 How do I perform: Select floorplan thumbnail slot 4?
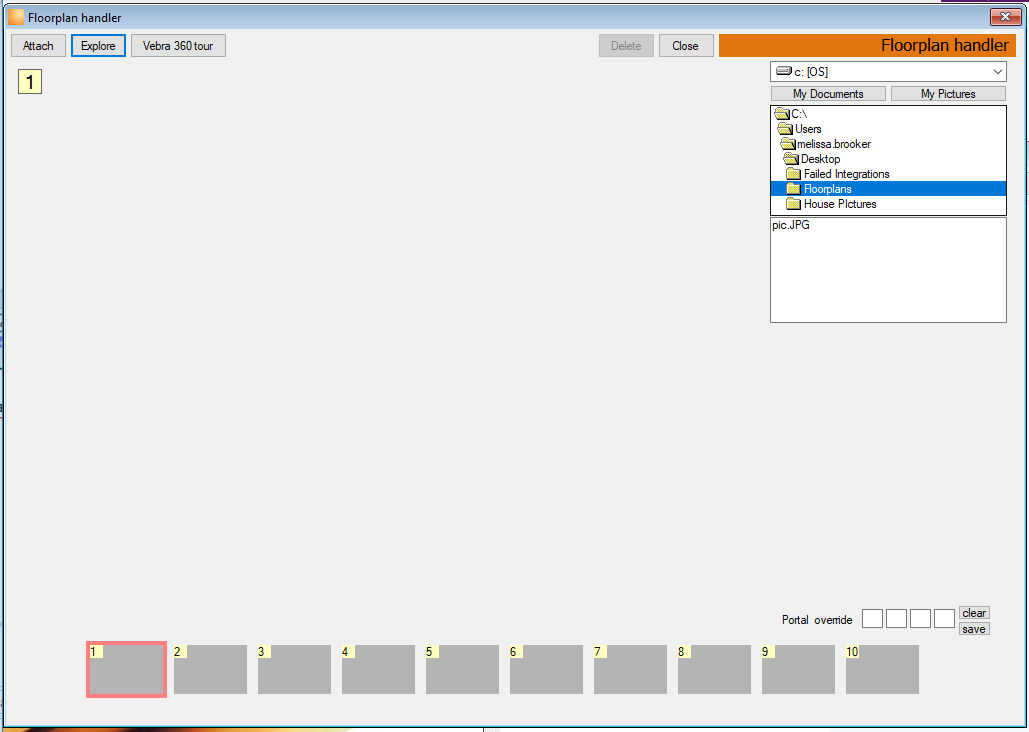click(x=378, y=669)
